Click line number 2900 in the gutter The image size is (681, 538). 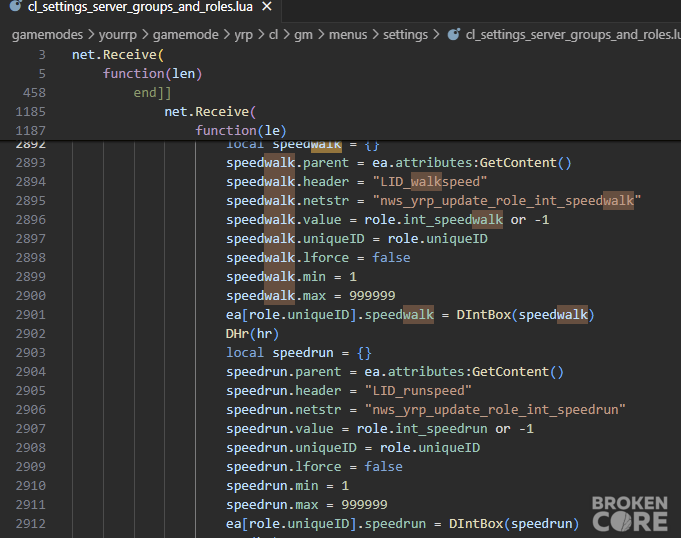31,296
